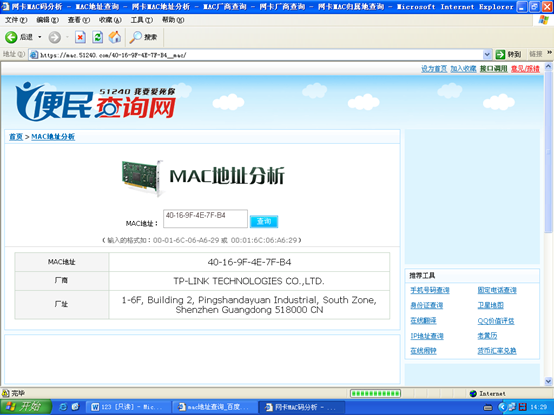Click the IE Back arrow icon
The image size is (554, 415).
click(11, 37)
